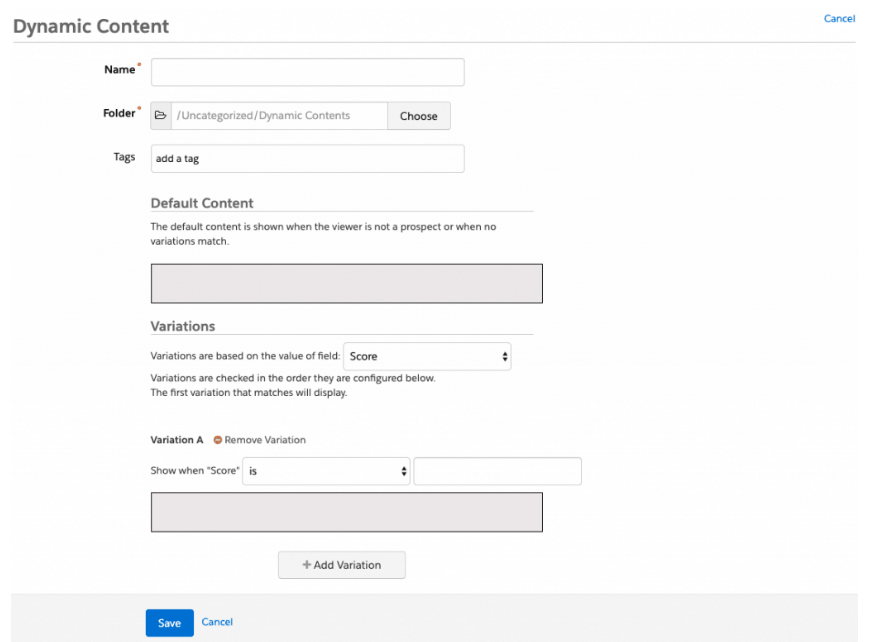Click the Name input field

click(307, 72)
